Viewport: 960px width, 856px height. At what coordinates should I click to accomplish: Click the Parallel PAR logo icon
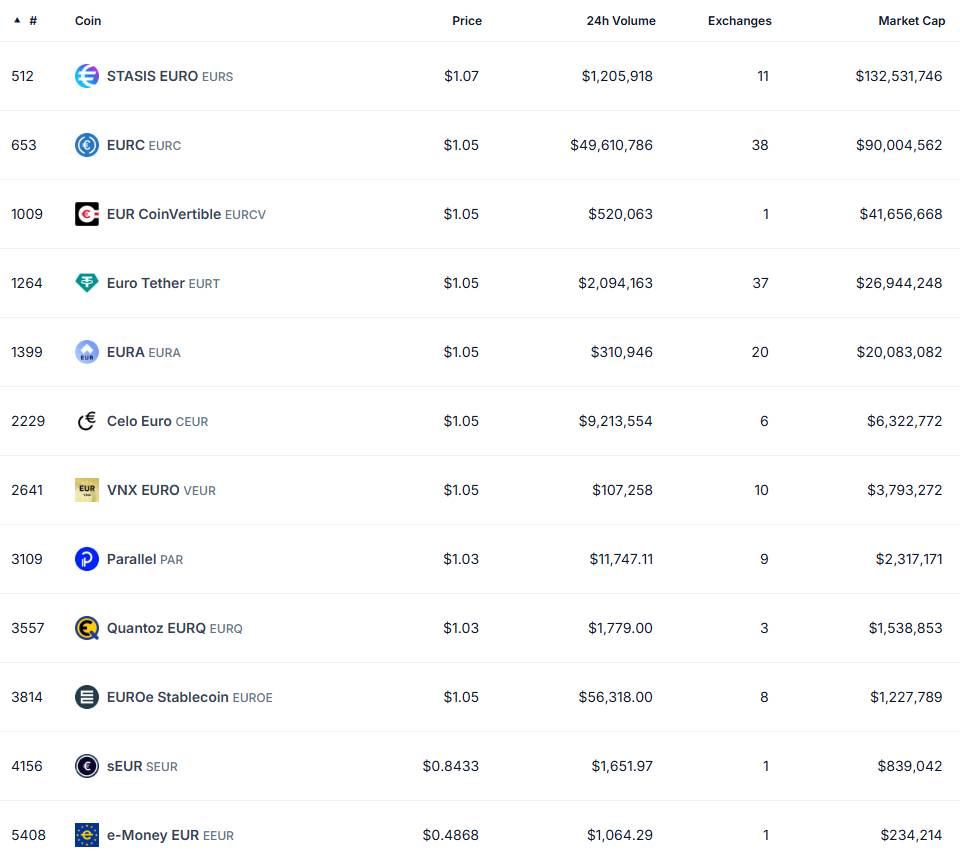tap(86, 559)
